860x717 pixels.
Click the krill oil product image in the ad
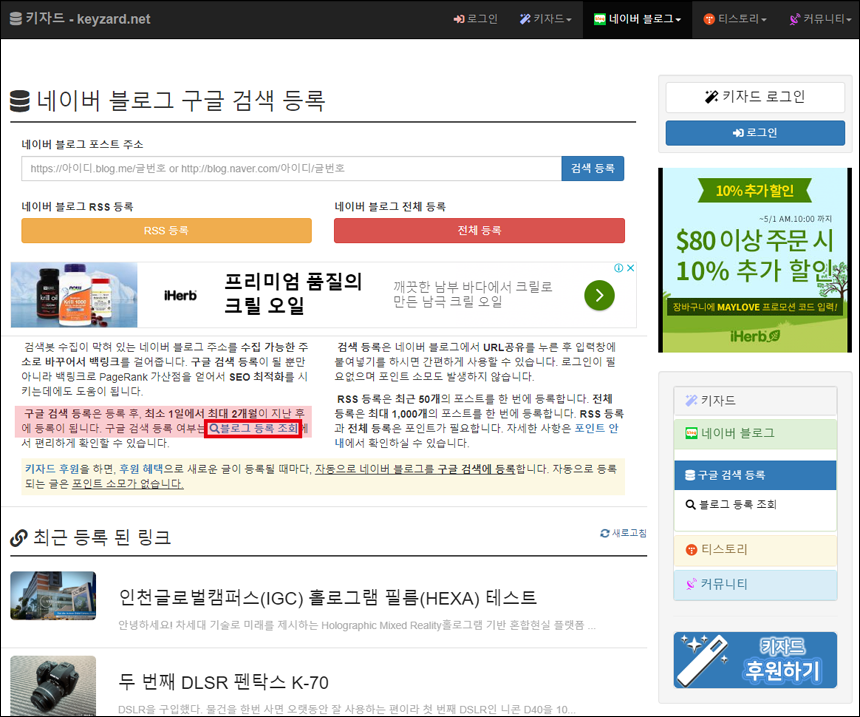click(x=74, y=295)
